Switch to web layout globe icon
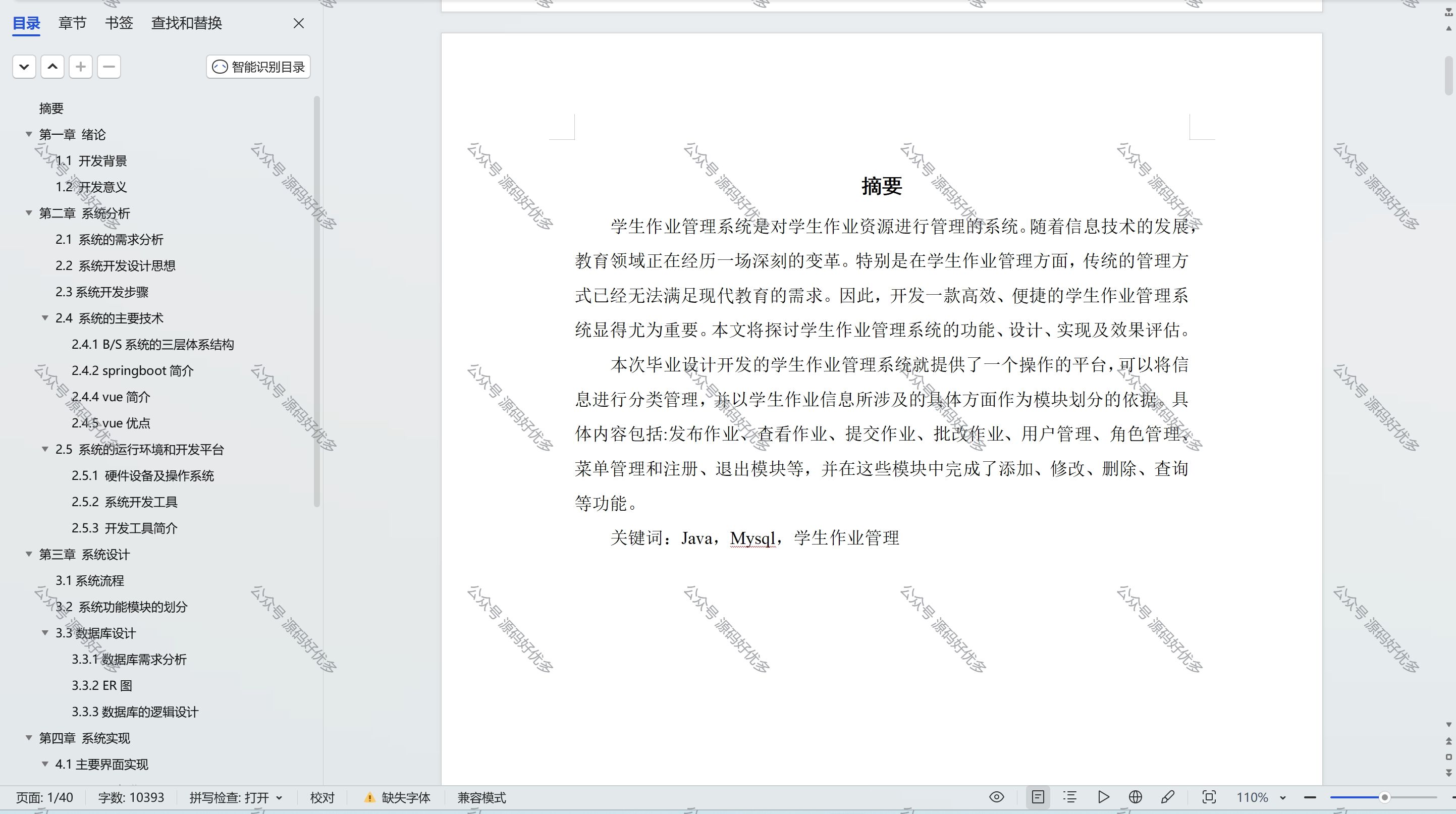Viewport: 1456px width, 814px height. pyautogui.click(x=1135, y=797)
